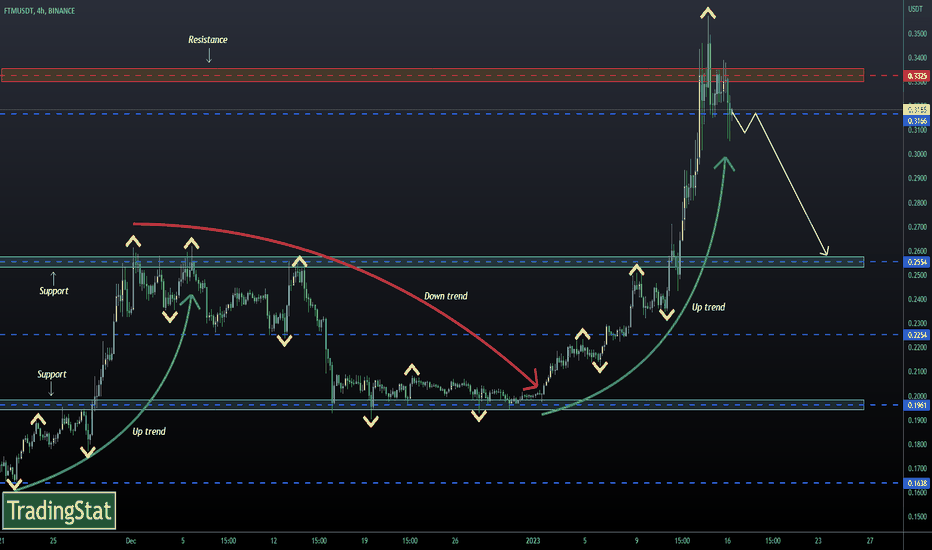Click the 0.3400 price axis tick

tap(917, 58)
